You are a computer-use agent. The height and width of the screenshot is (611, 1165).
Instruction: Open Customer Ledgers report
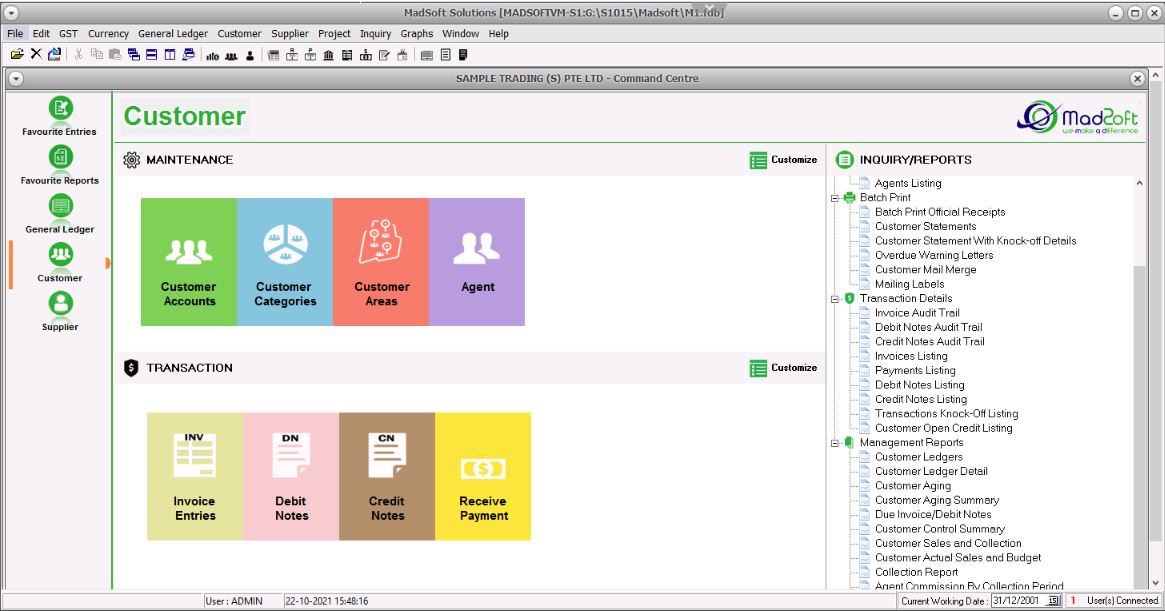[x=918, y=457]
